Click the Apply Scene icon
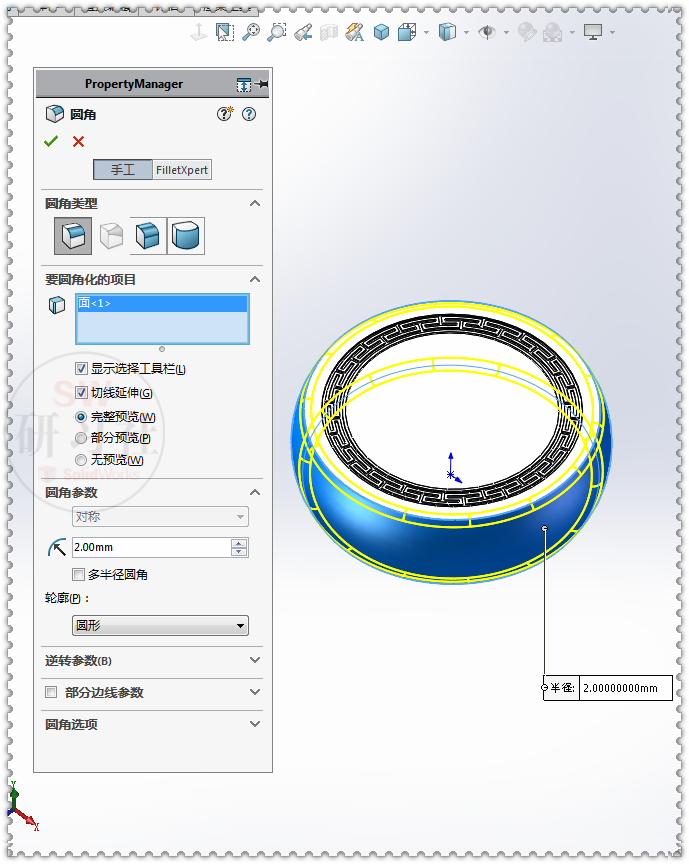The width and height of the screenshot is (689, 864). pos(553,33)
